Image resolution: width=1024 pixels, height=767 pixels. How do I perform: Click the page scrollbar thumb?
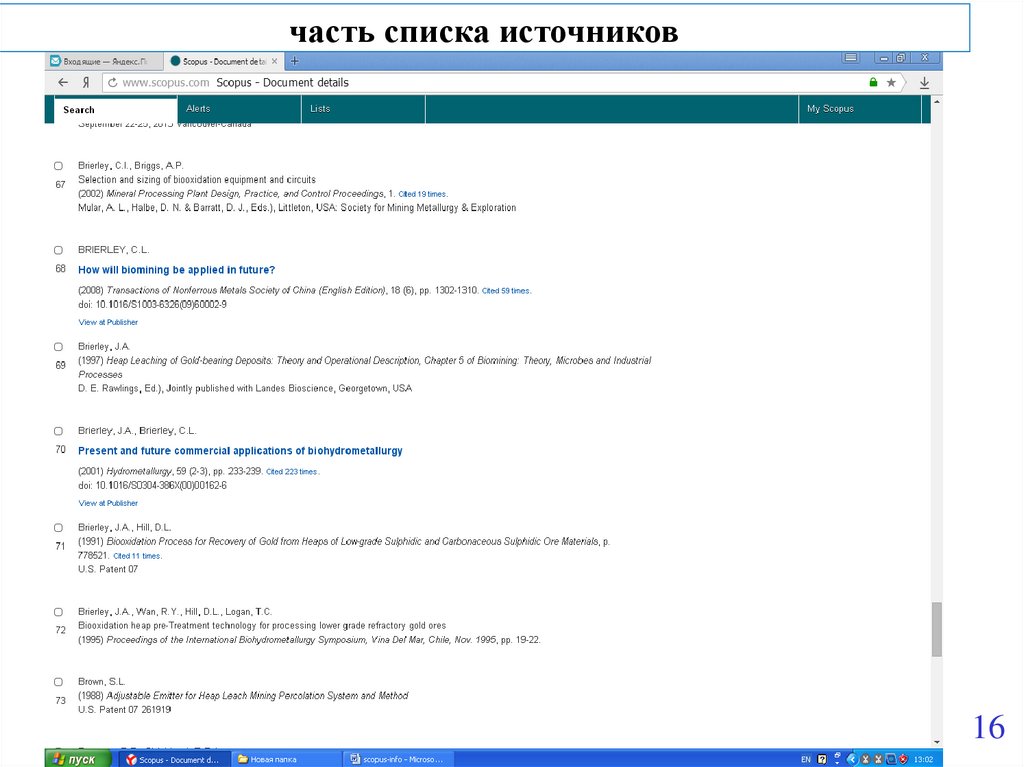tap(937, 629)
